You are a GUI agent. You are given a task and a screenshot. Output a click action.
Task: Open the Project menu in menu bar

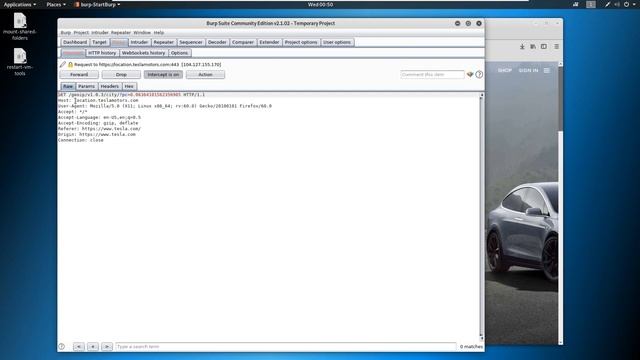coord(81,33)
